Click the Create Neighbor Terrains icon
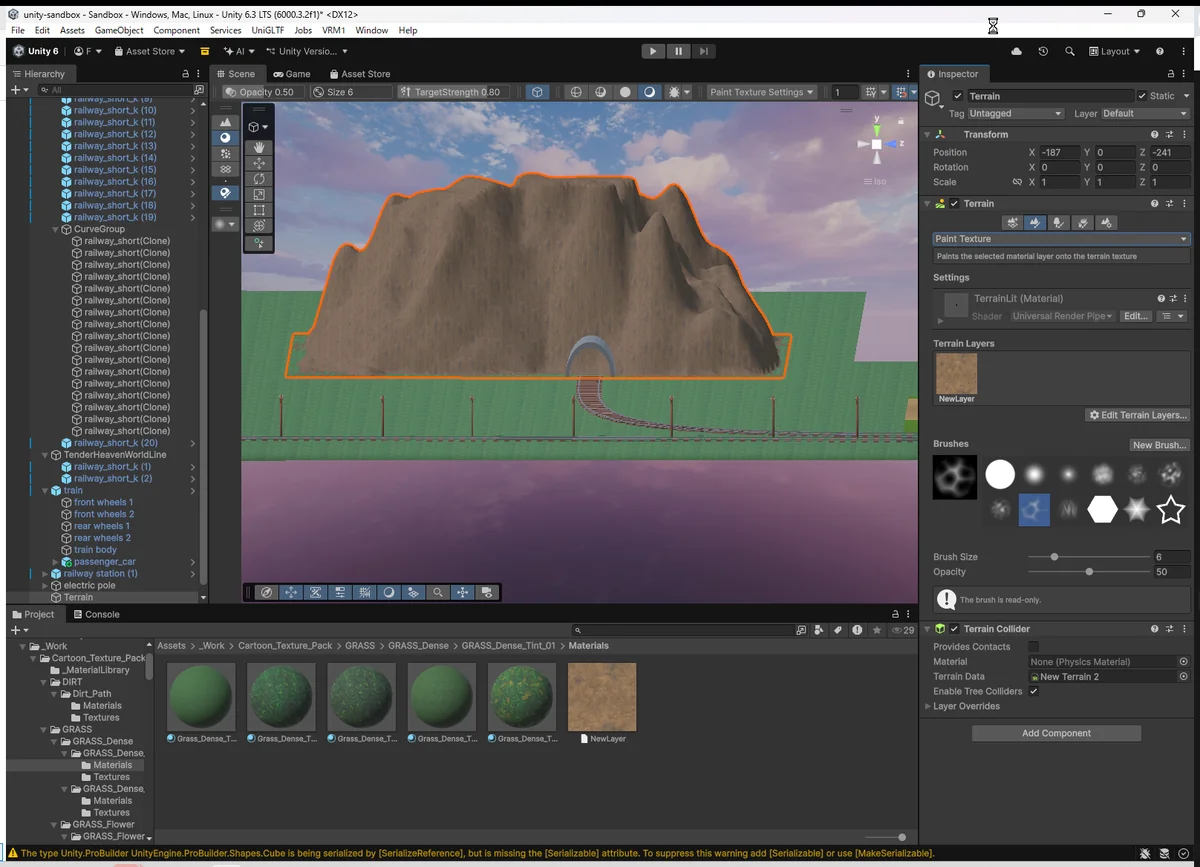The width and height of the screenshot is (1200, 867). pyautogui.click(x=1013, y=223)
